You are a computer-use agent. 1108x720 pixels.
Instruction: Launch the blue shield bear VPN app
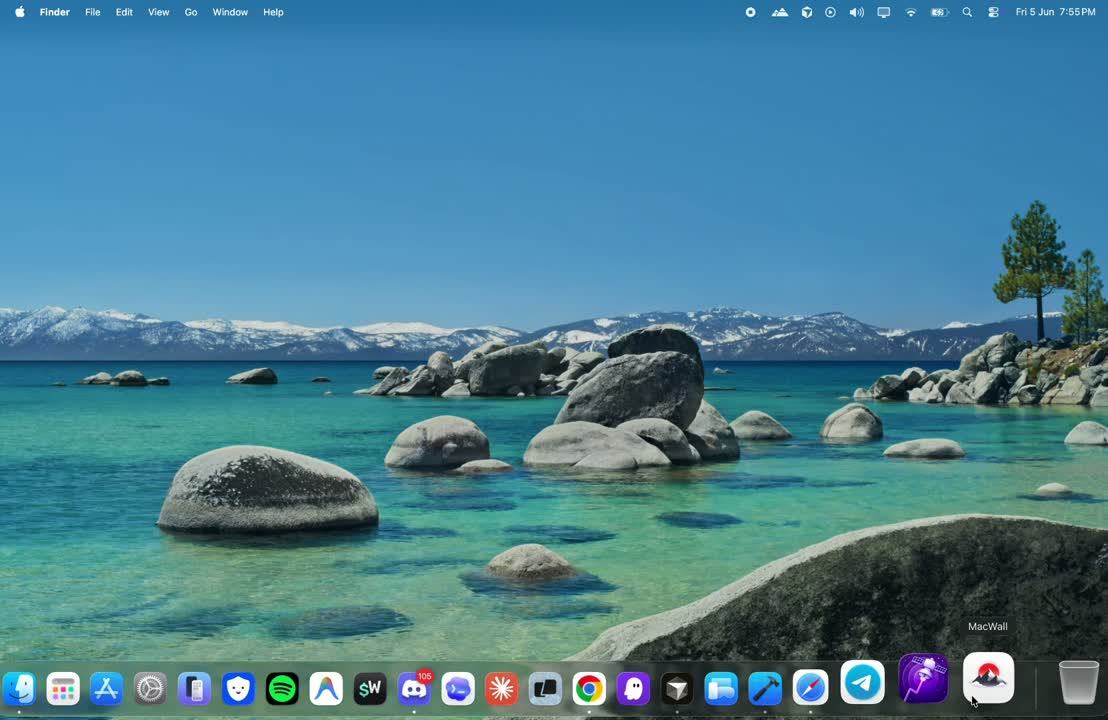(238, 689)
